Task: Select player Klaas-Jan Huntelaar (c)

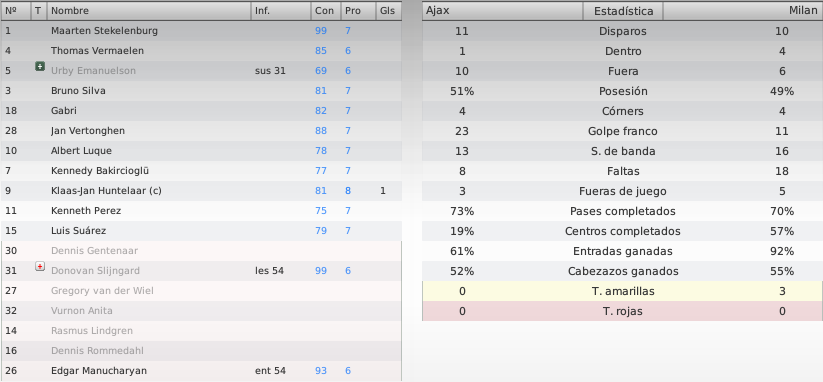Action: (202, 191)
